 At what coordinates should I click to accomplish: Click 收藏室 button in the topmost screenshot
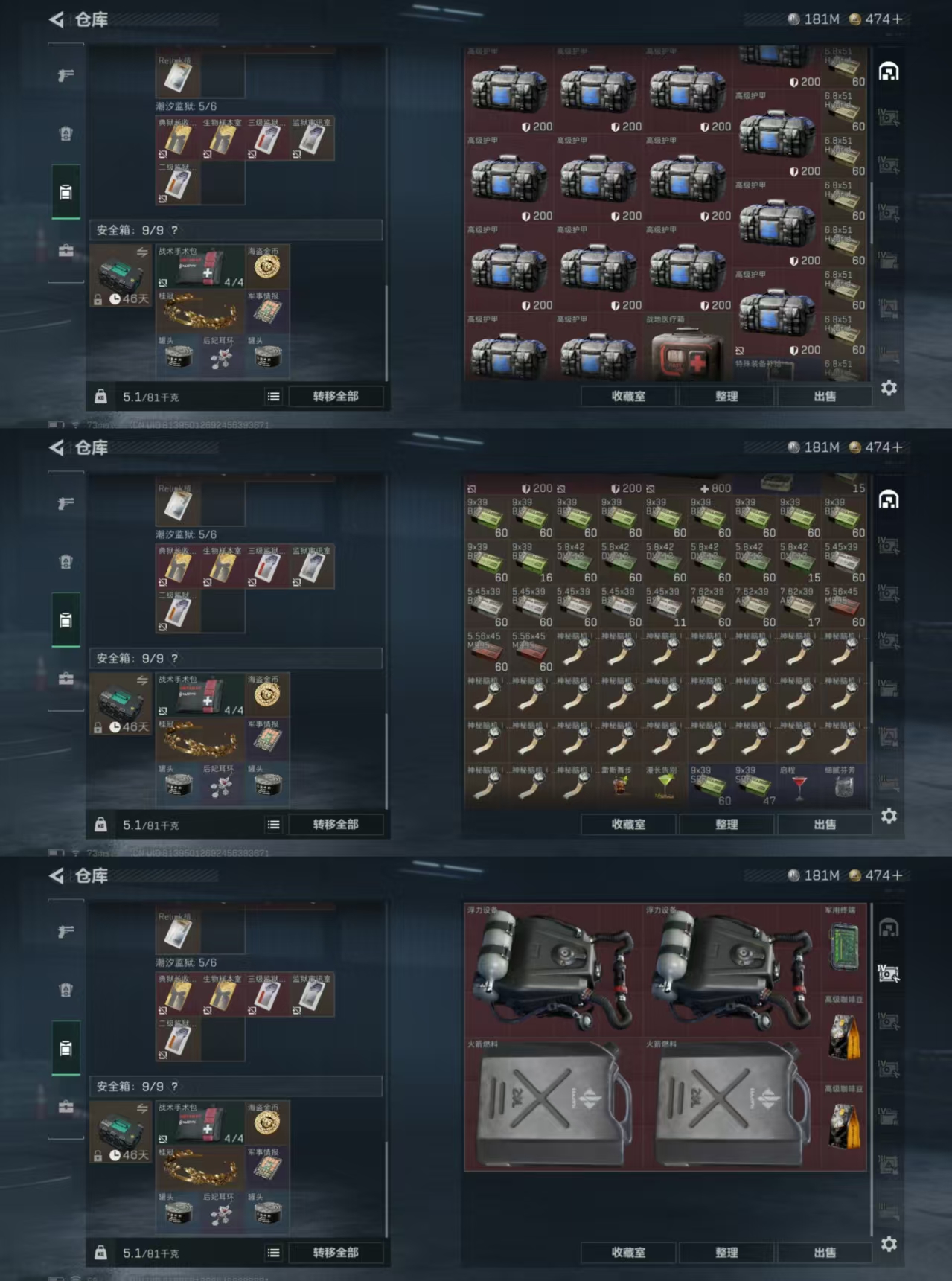(628, 396)
